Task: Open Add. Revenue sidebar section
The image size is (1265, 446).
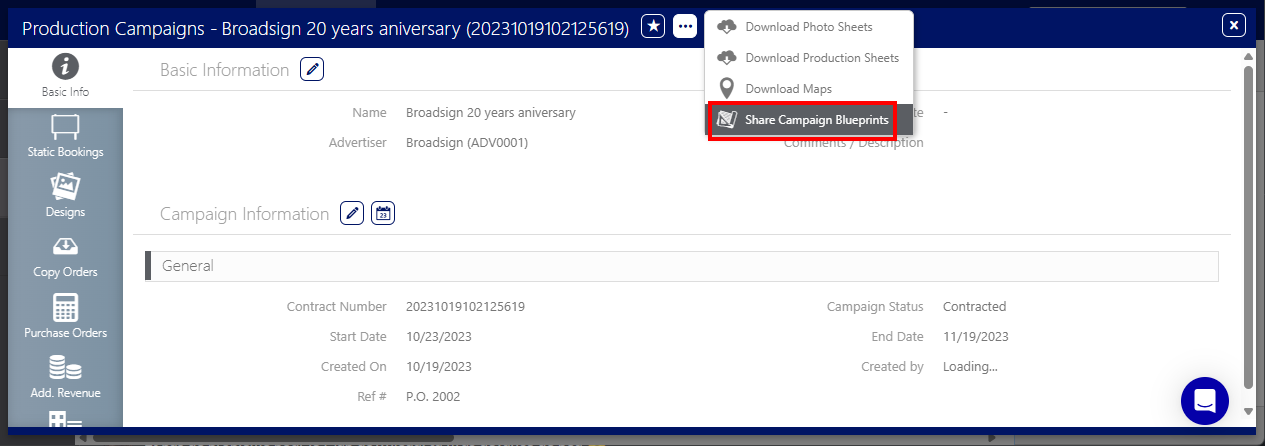Action: pyautogui.click(x=65, y=377)
